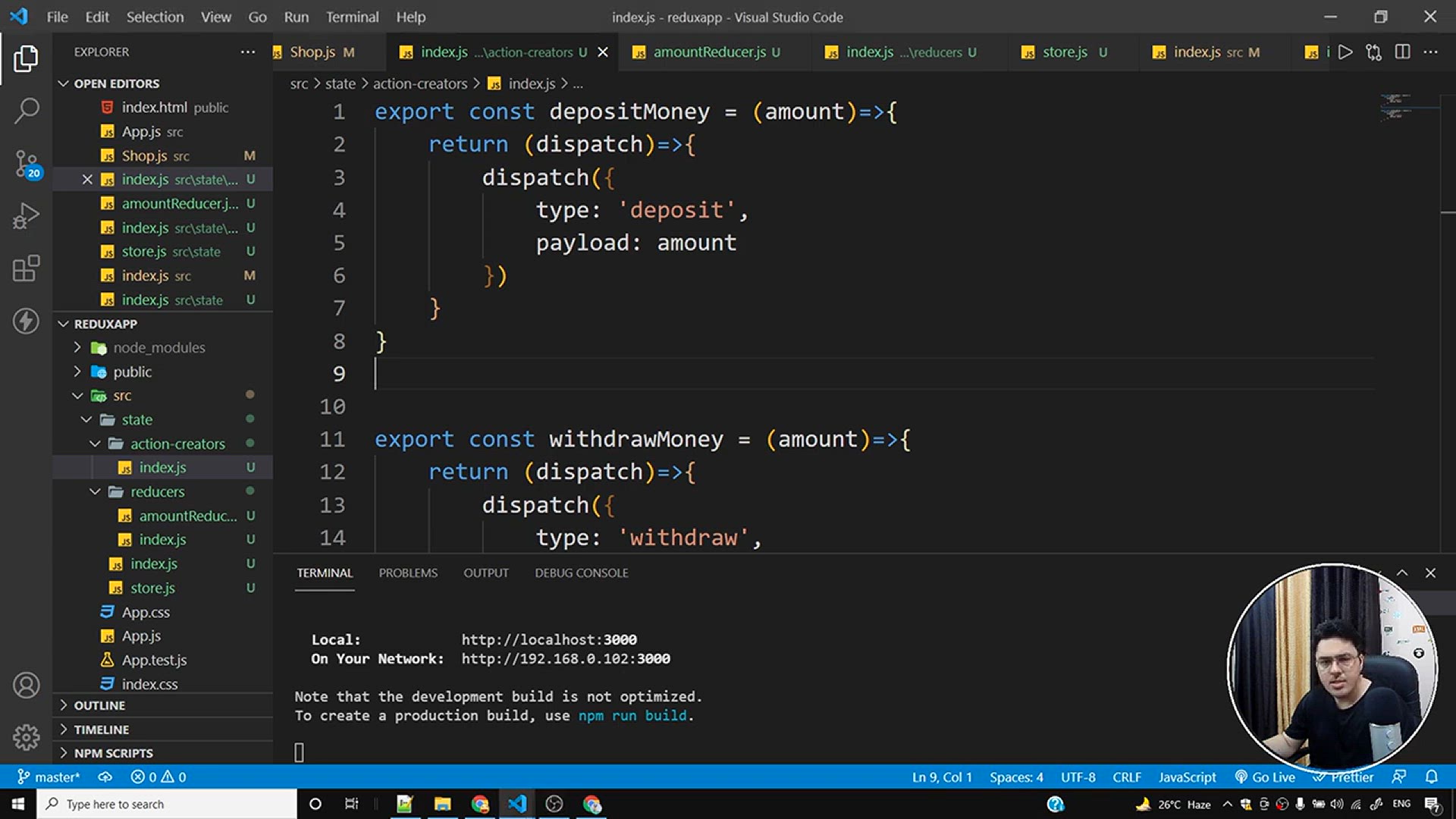Click the Split Editor Right icon
The height and width of the screenshot is (819, 1456).
pos(1402,52)
